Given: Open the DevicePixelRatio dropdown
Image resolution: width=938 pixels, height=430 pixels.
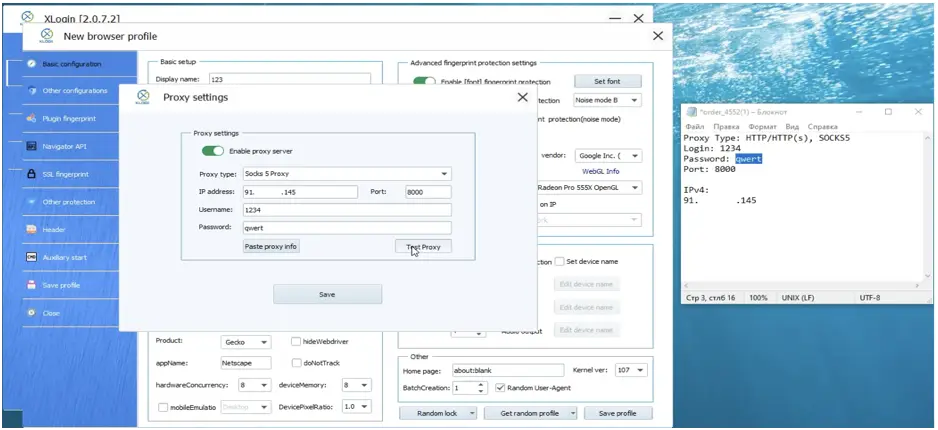Looking at the screenshot, I should click(x=357, y=407).
